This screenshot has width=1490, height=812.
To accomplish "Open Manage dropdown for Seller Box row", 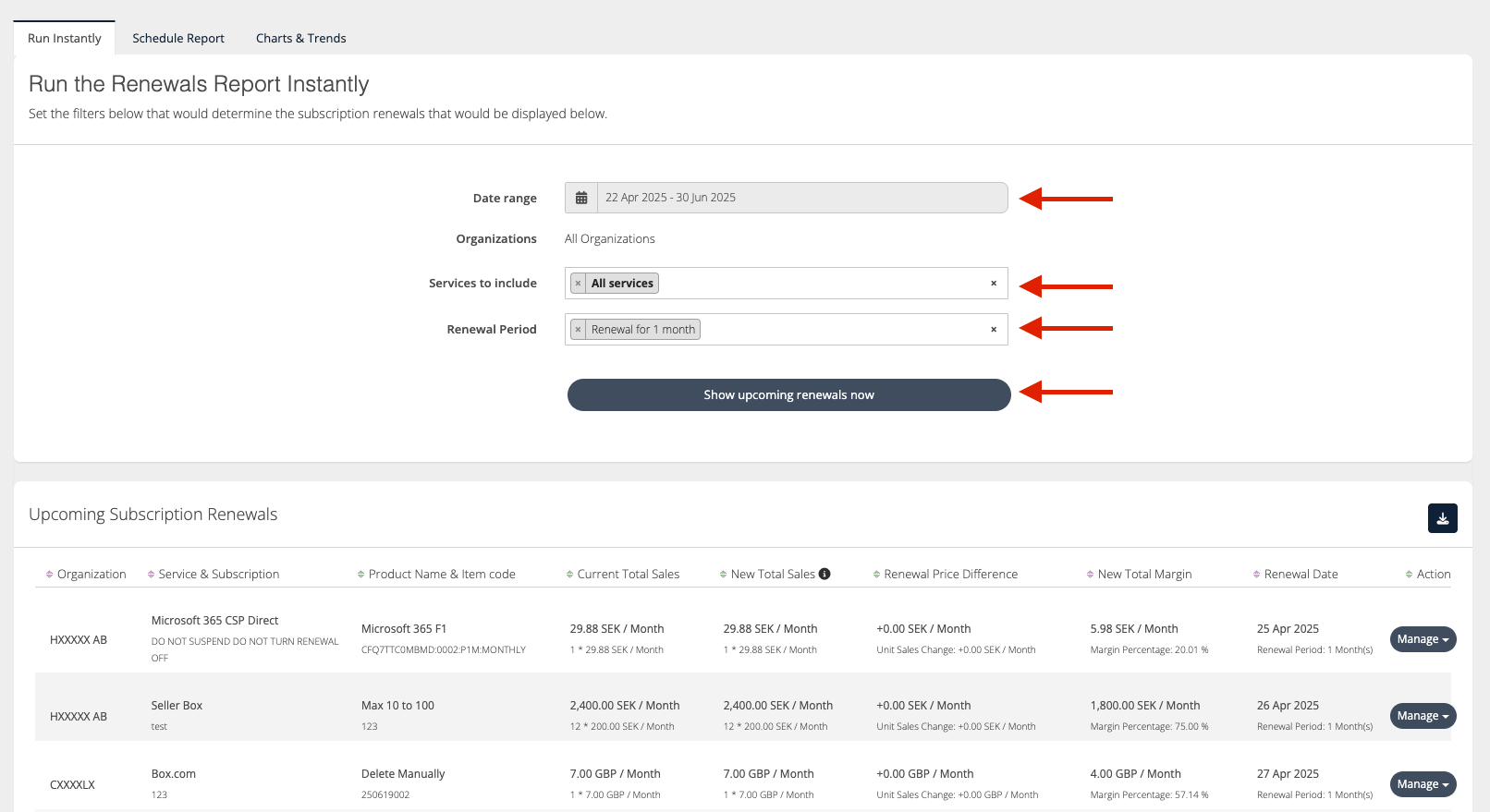I will click(x=1423, y=716).
